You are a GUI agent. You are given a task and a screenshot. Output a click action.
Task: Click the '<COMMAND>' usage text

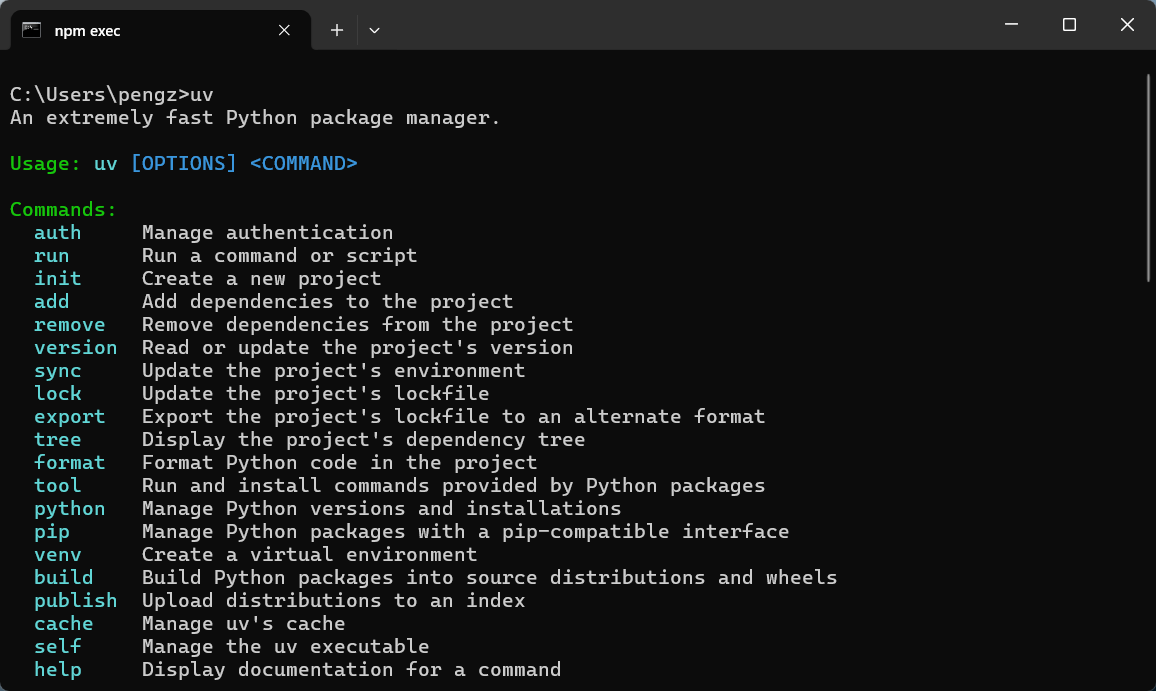(x=303, y=164)
